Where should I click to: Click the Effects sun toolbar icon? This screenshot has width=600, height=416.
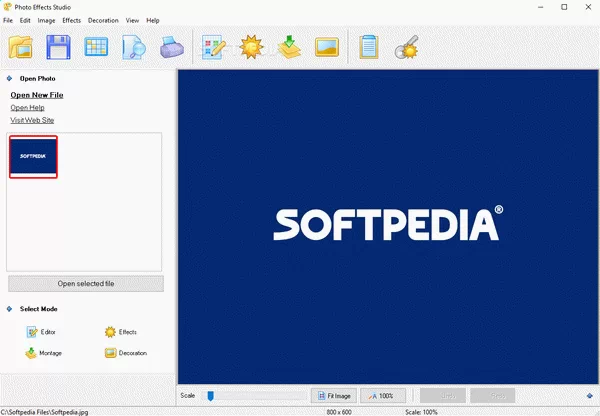click(249, 47)
